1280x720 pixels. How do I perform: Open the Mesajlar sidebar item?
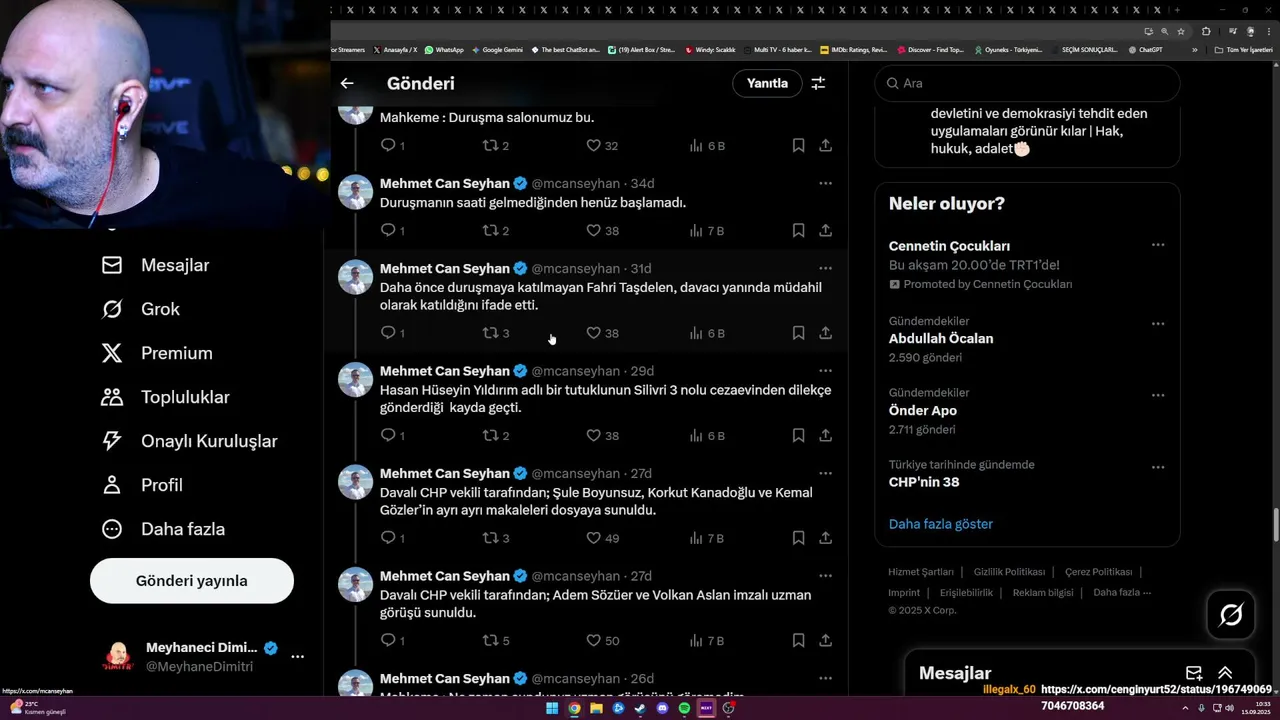[x=155, y=265]
